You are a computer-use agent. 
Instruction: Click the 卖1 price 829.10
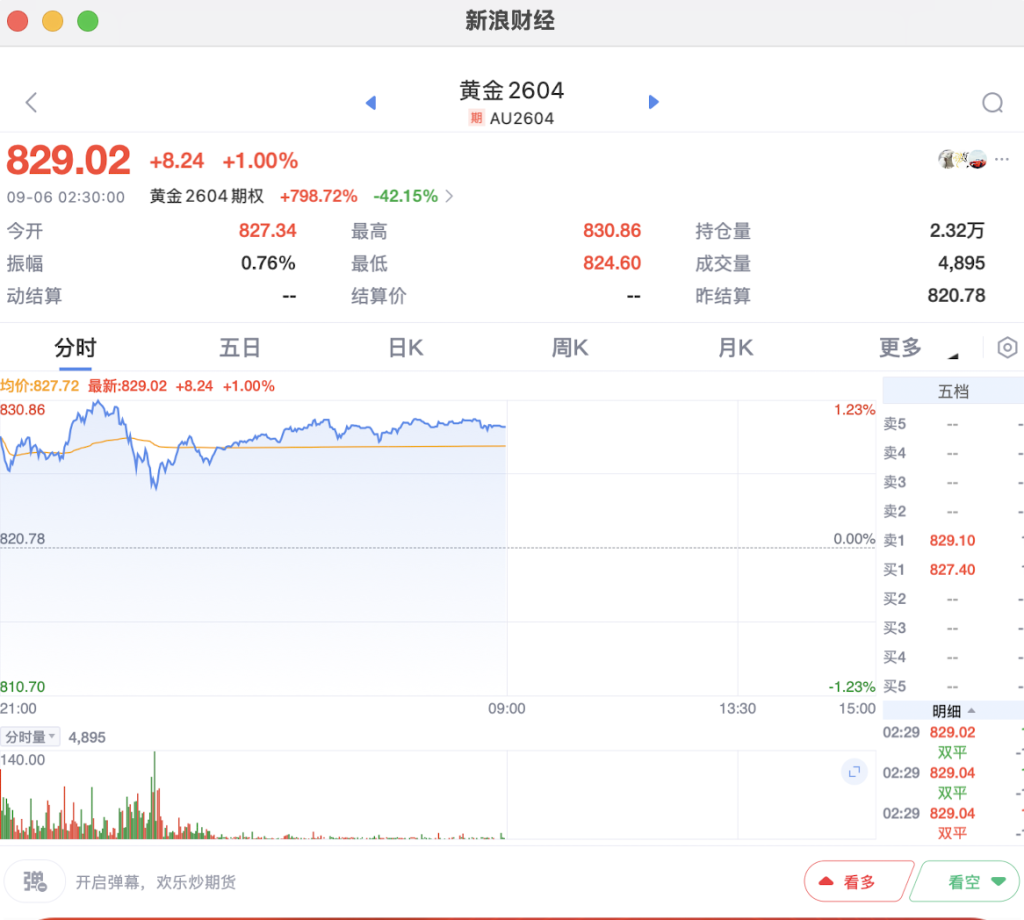952,541
